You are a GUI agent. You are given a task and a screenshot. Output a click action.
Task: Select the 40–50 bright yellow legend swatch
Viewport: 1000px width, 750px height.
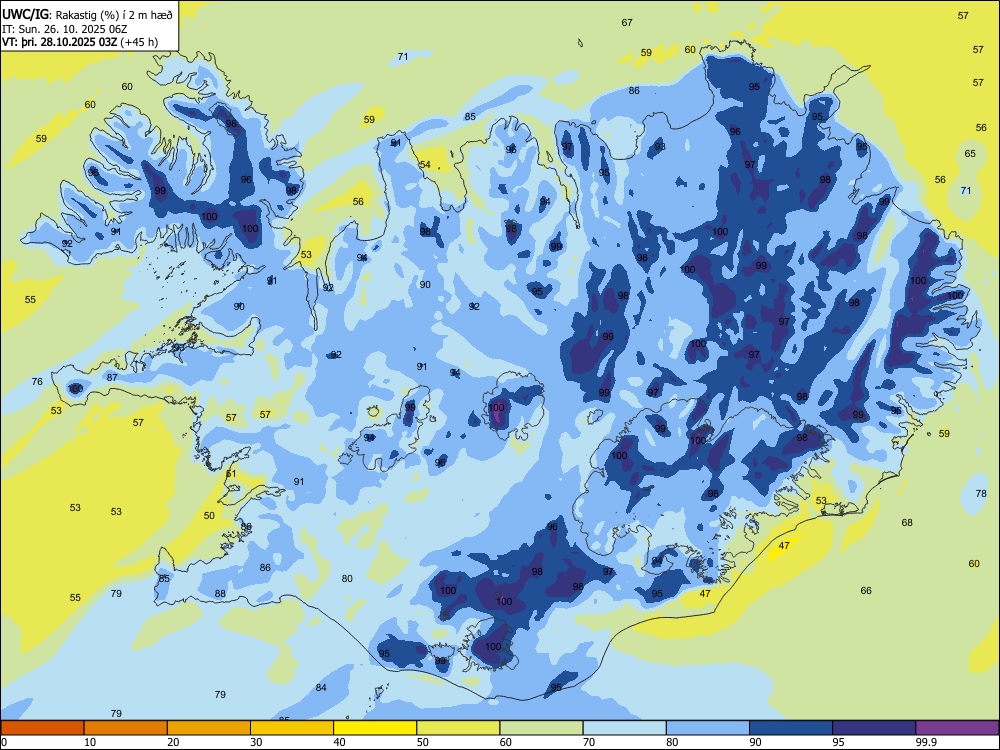pos(375,728)
